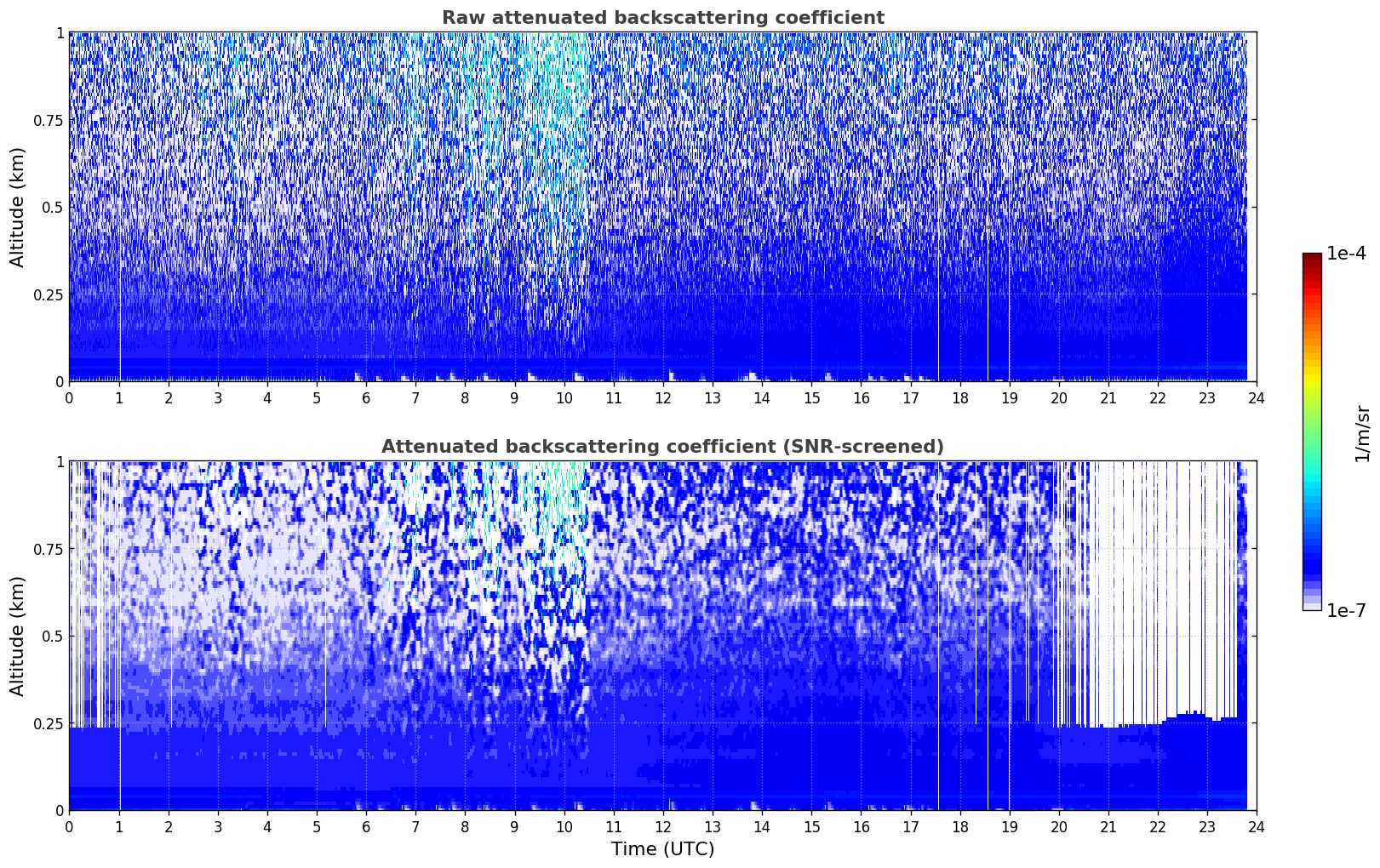The width and height of the screenshot is (1380, 868).
Task: Click the 'Time (UTC)' axis label
Action: click(662, 849)
